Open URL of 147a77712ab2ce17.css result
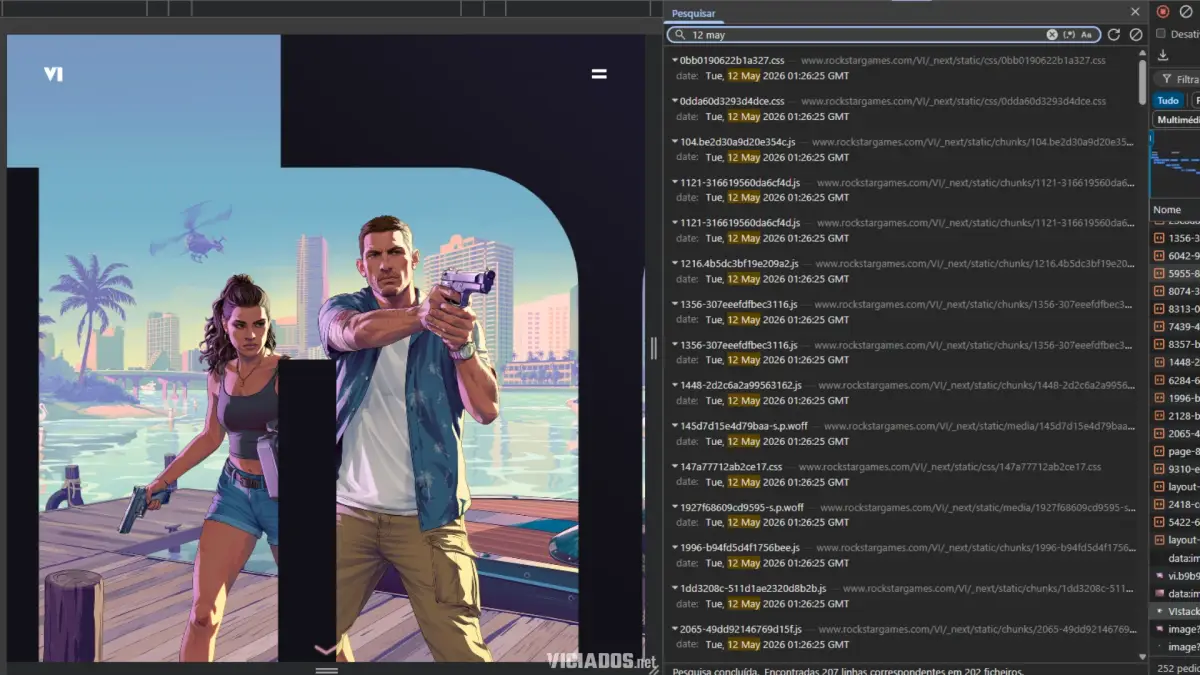 point(950,466)
